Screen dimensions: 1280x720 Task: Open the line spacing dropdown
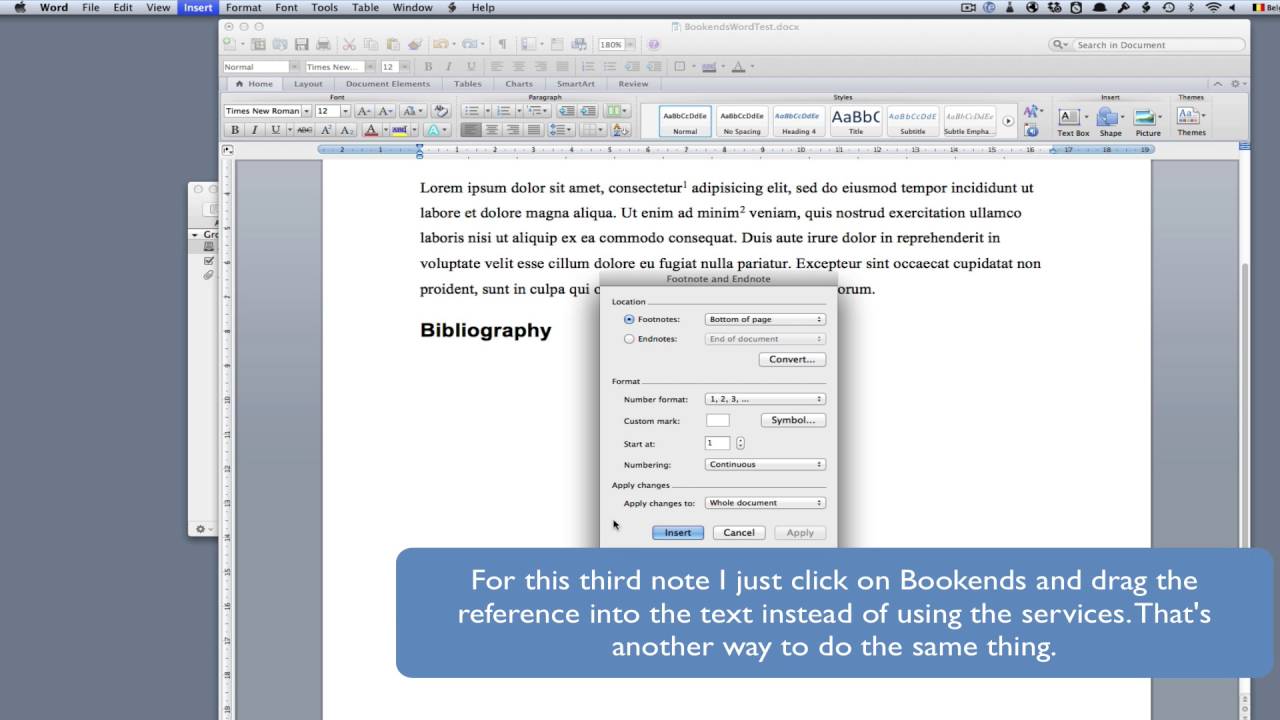[x=561, y=130]
